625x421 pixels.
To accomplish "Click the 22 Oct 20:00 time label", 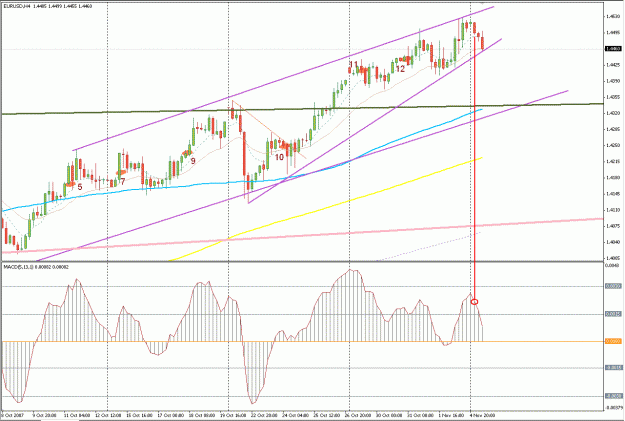I will [264, 415].
